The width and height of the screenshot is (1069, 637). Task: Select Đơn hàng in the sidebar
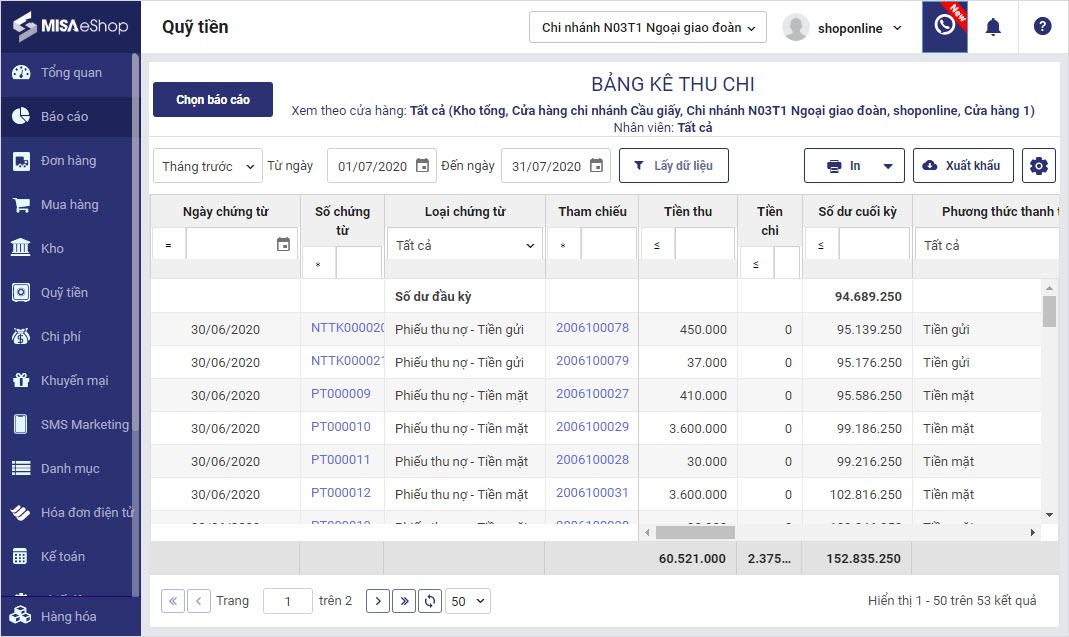click(x=68, y=161)
